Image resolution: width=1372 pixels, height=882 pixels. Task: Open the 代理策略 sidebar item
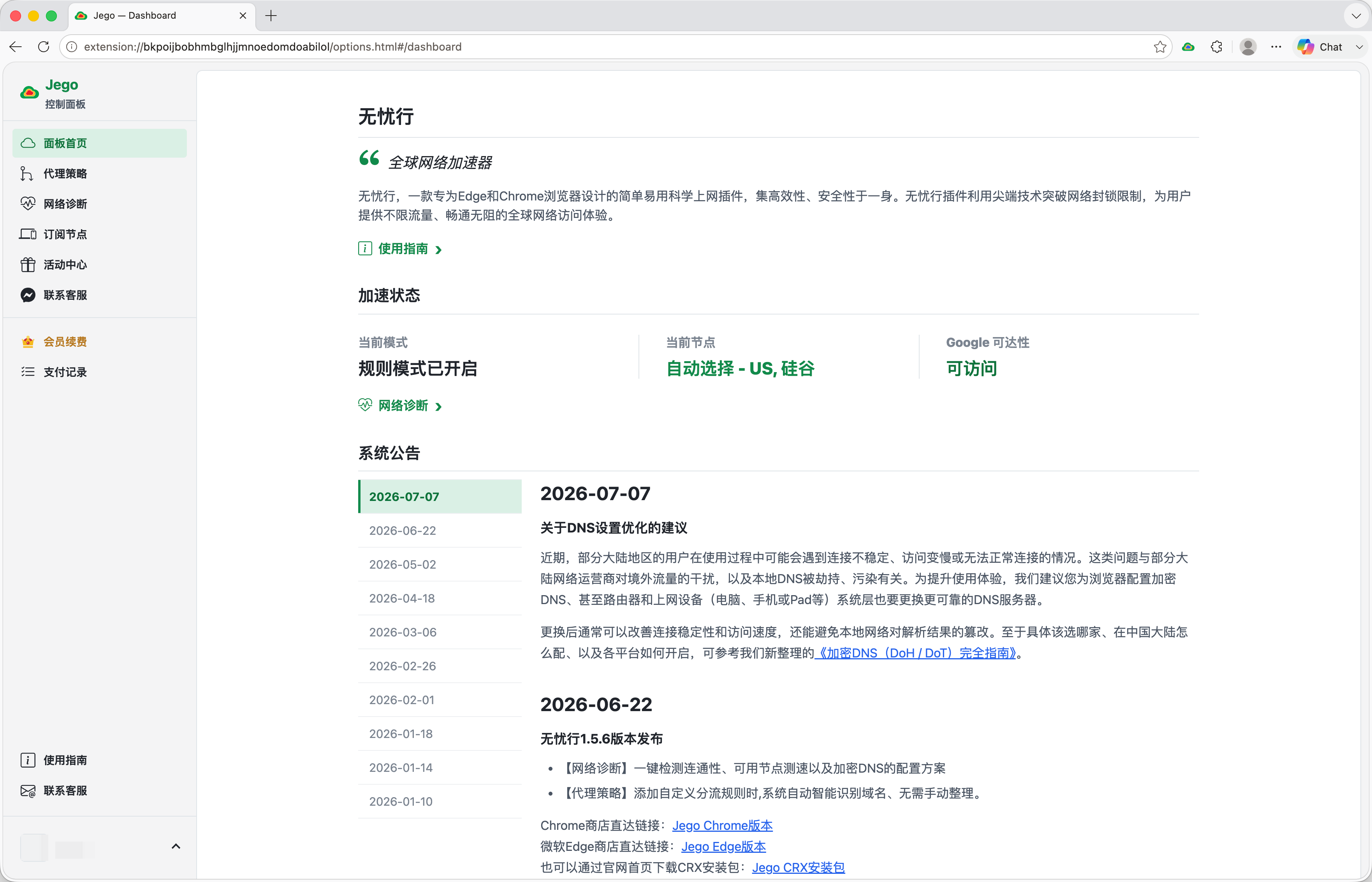pyautogui.click(x=100, y=174)
